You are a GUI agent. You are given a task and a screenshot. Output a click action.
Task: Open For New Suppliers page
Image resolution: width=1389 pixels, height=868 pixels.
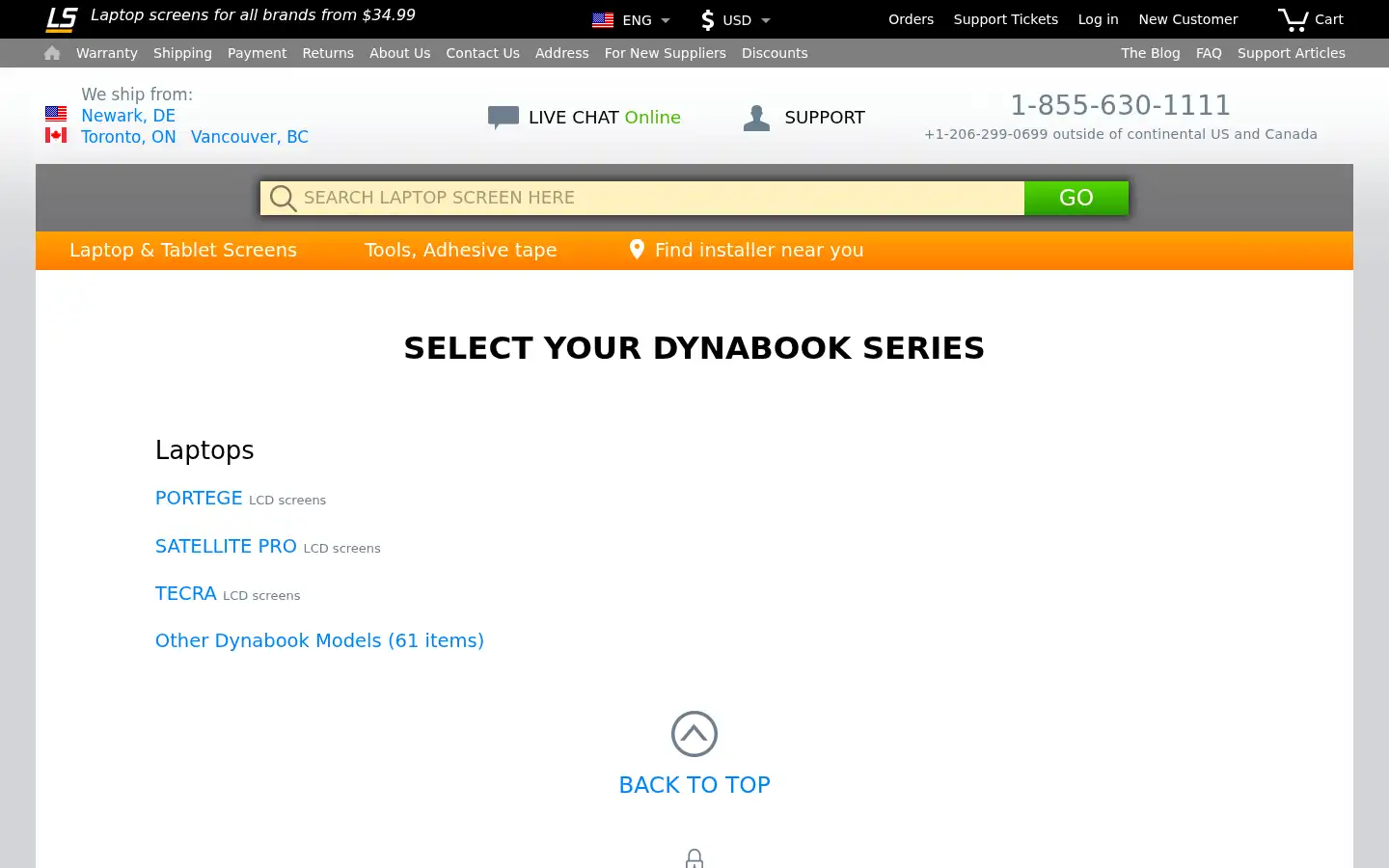click(x=666, y=53)
